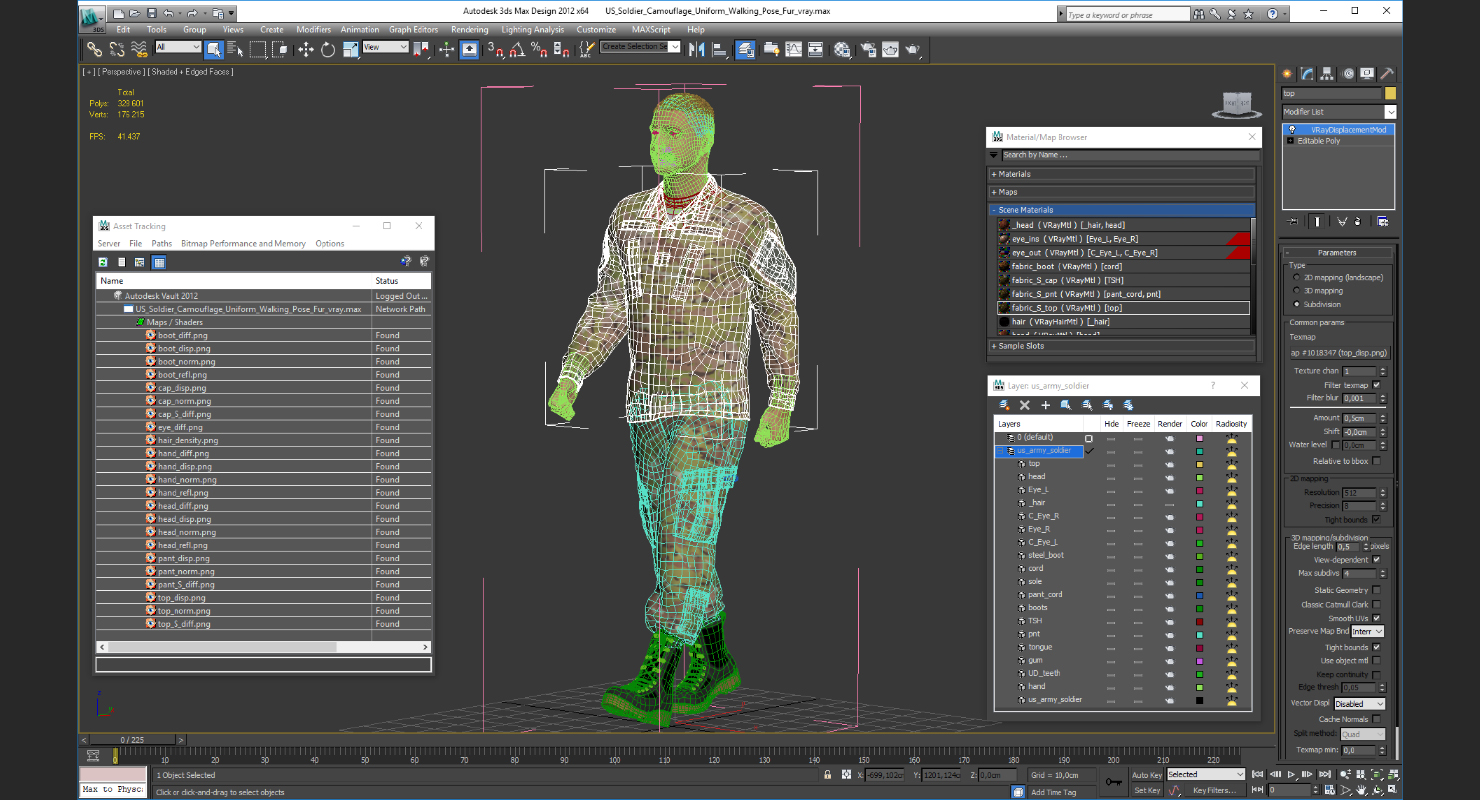Open the reference coordinate View dropdown
1480x800 pixels.
pos(386,47)
